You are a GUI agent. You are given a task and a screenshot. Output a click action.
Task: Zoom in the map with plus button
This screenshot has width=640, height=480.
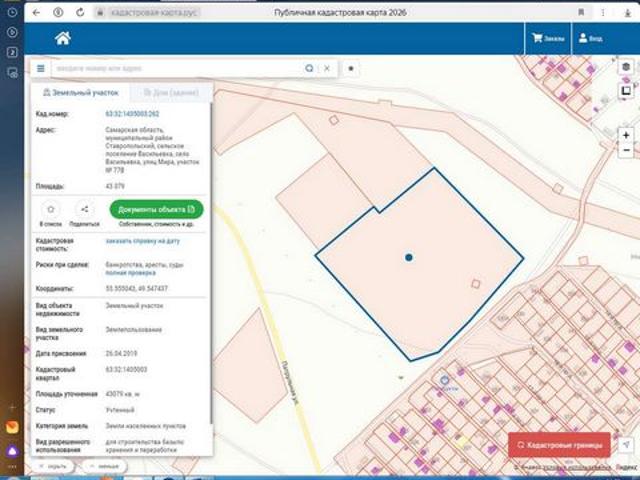click(x=626, y=135)
